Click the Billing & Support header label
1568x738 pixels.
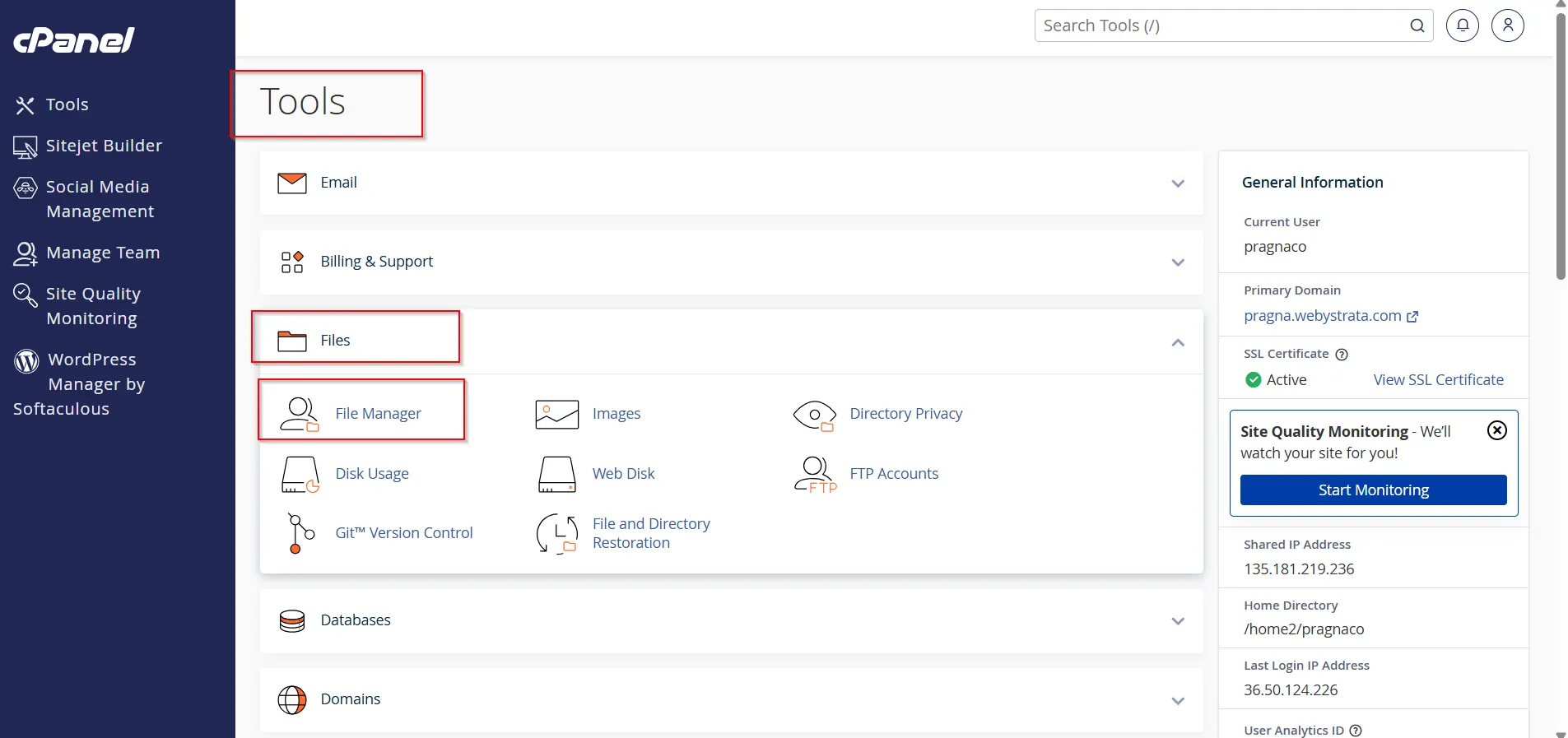pos(377,262)
